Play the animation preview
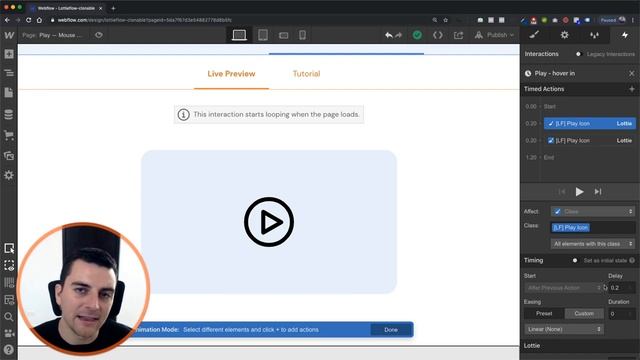 (x=579, y=192)
